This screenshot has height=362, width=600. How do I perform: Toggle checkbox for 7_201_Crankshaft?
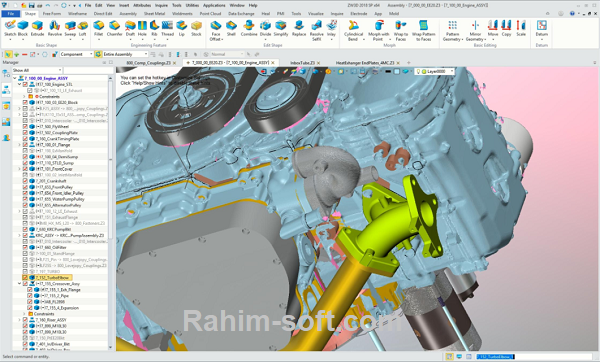point(25,181)
